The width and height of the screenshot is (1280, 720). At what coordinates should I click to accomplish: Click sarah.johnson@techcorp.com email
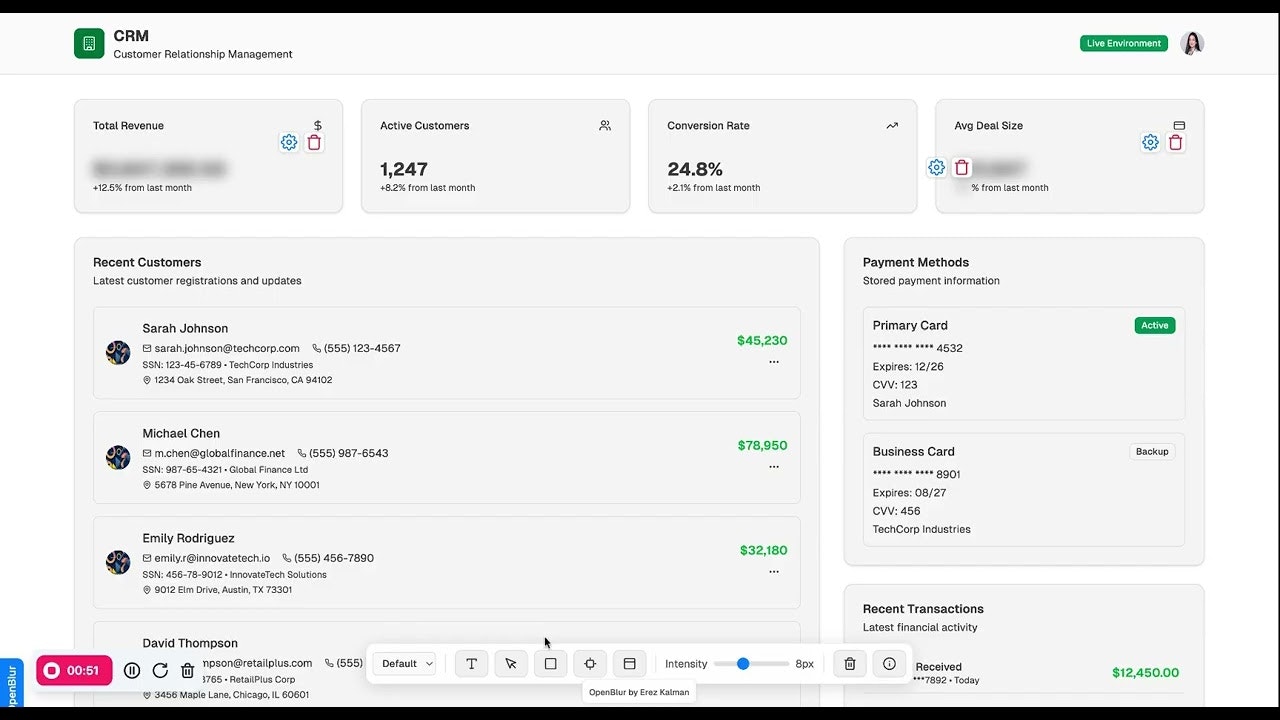click(227, 349)
